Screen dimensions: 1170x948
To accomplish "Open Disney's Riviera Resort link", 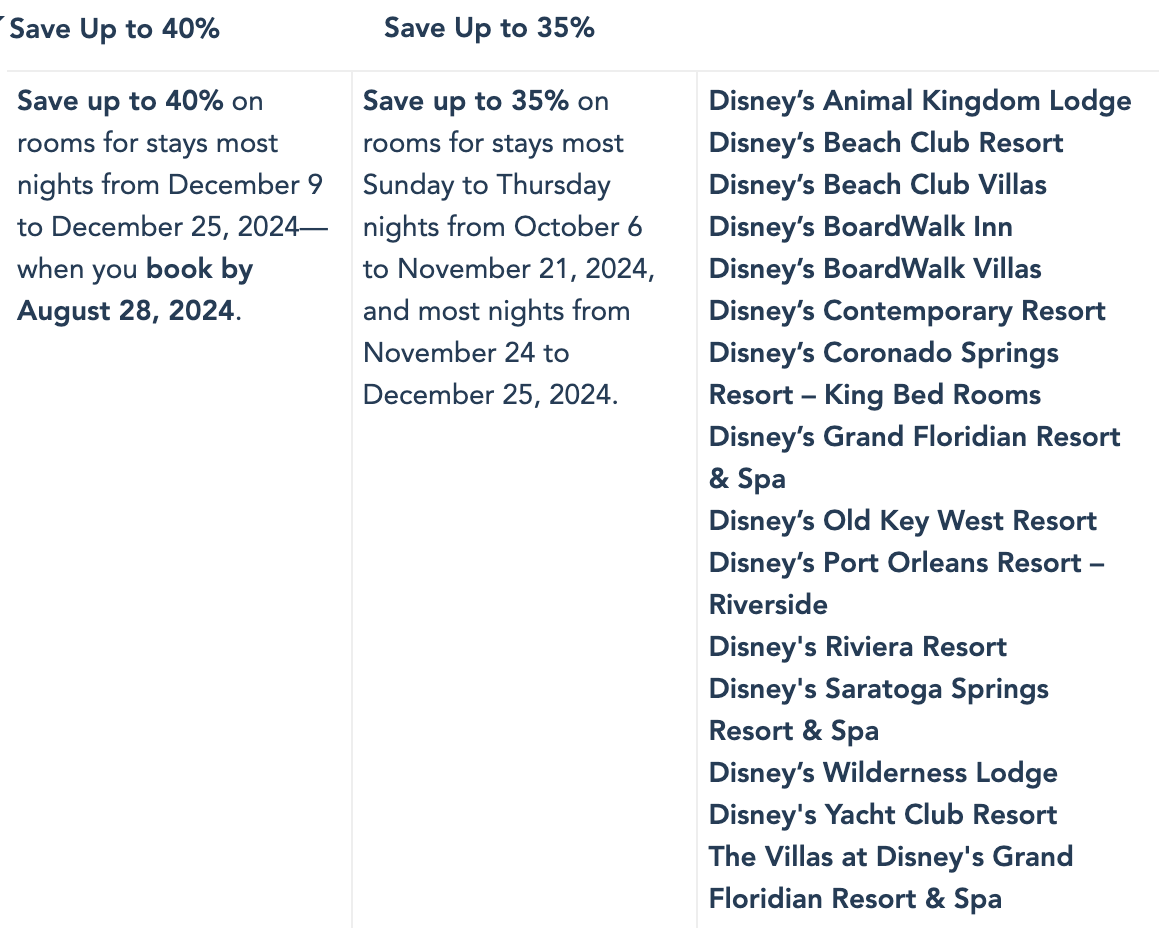I will pos(857,646).
